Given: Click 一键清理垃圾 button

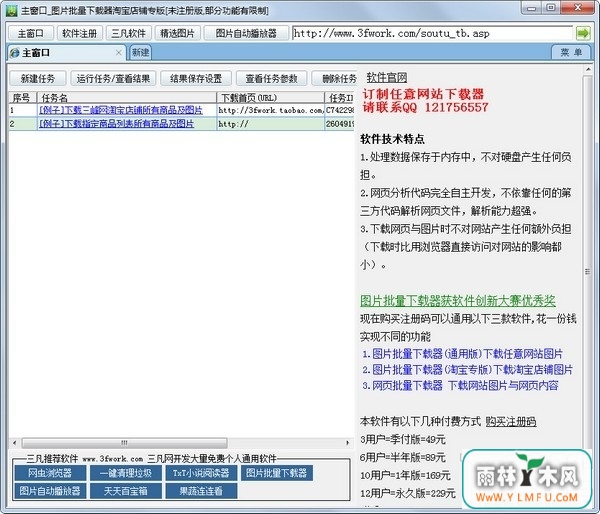Looking at the screenshot, I should [x=126, y=473].
